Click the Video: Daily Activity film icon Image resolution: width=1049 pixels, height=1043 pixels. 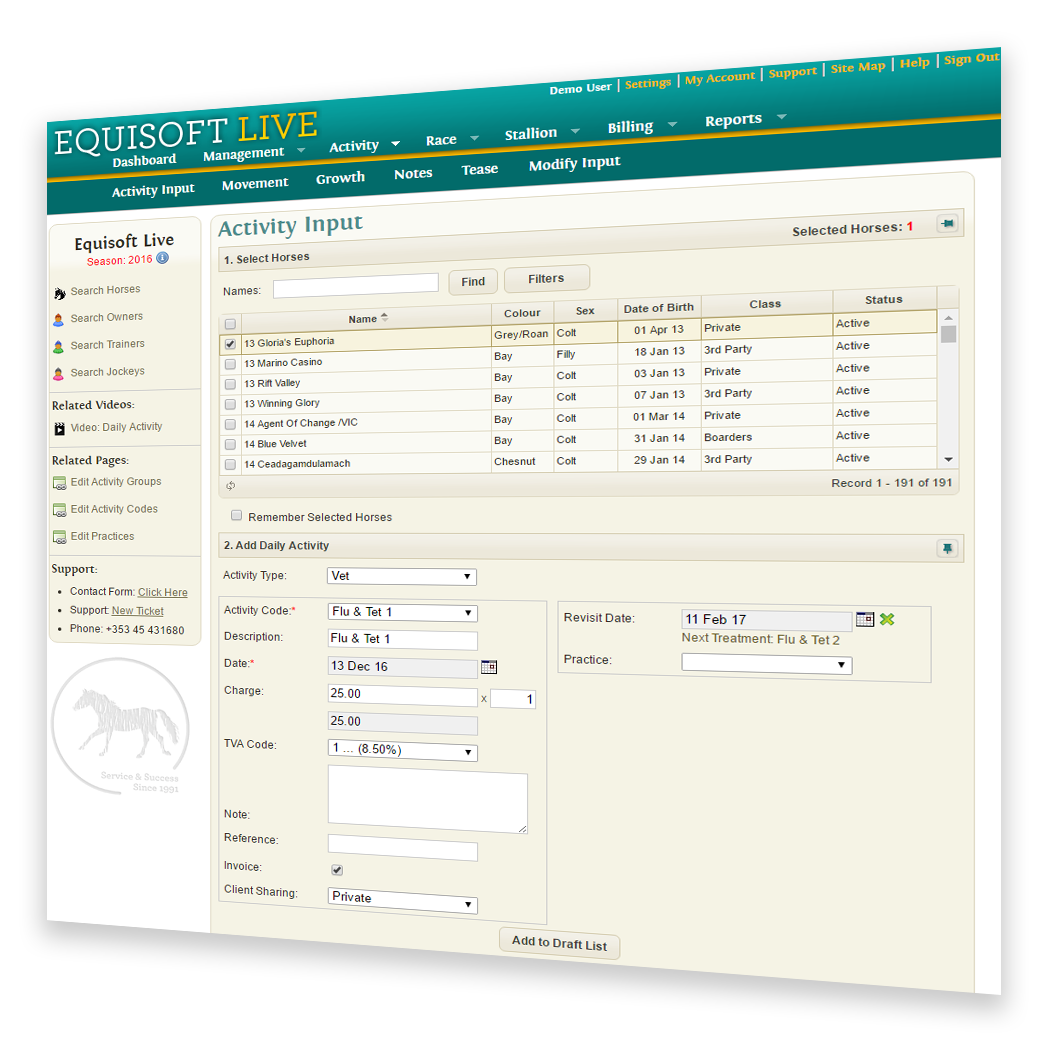[x=60, y=429]
